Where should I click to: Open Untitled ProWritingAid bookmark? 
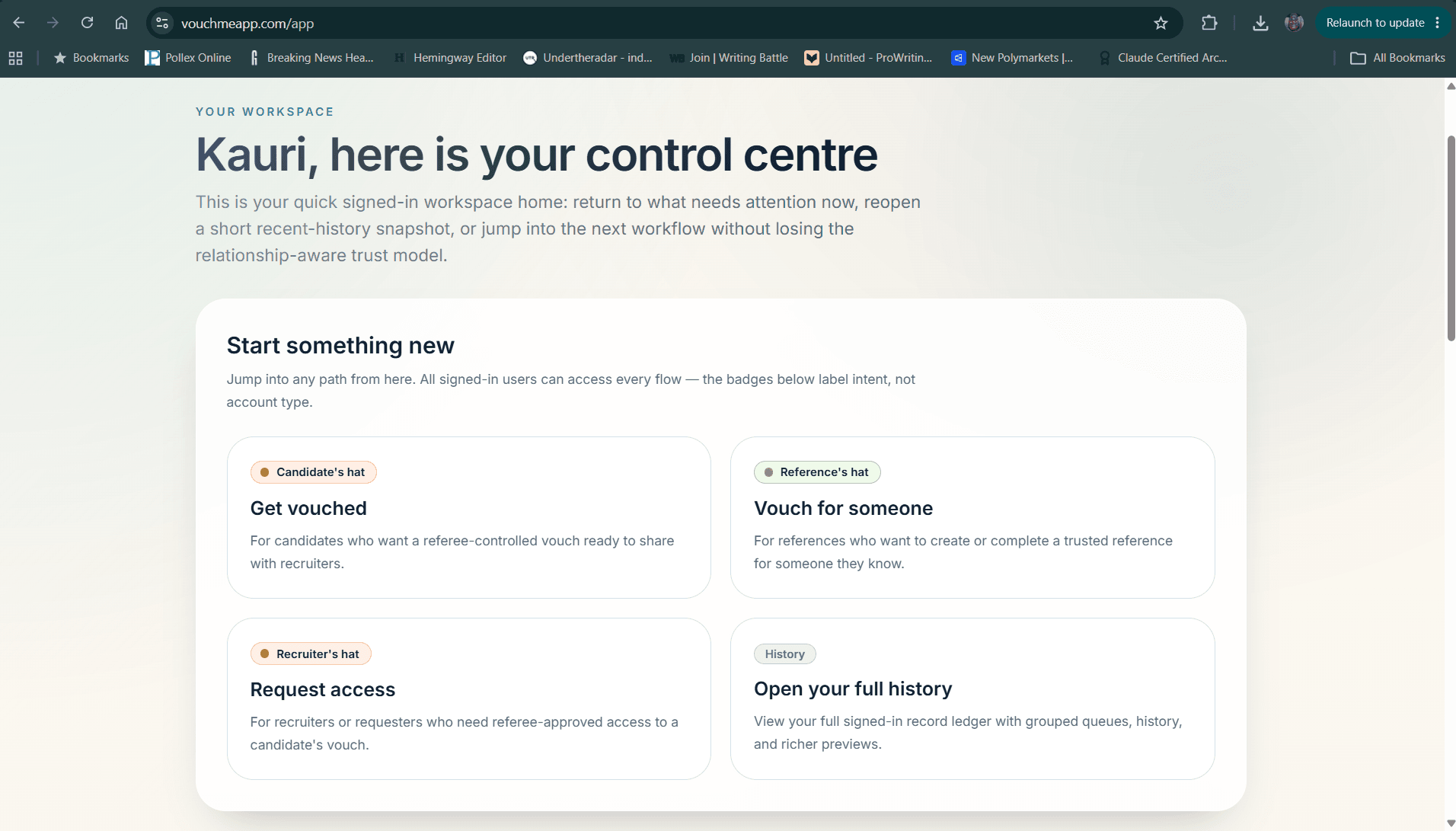click(x=868, y=58)
